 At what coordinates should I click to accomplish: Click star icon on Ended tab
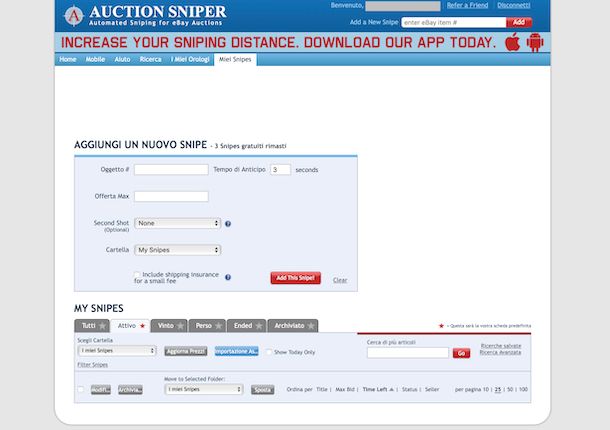tap(259, 326)
